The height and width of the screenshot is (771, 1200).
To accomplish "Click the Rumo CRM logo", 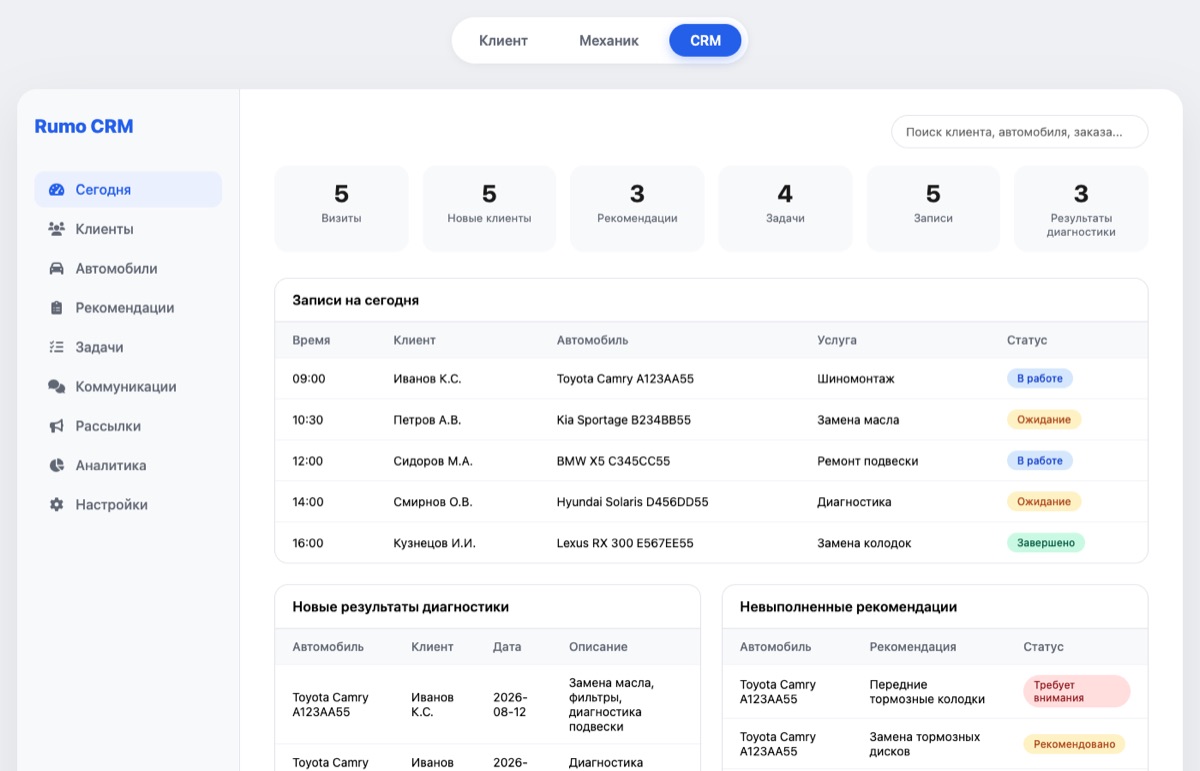I will (84, 126).
